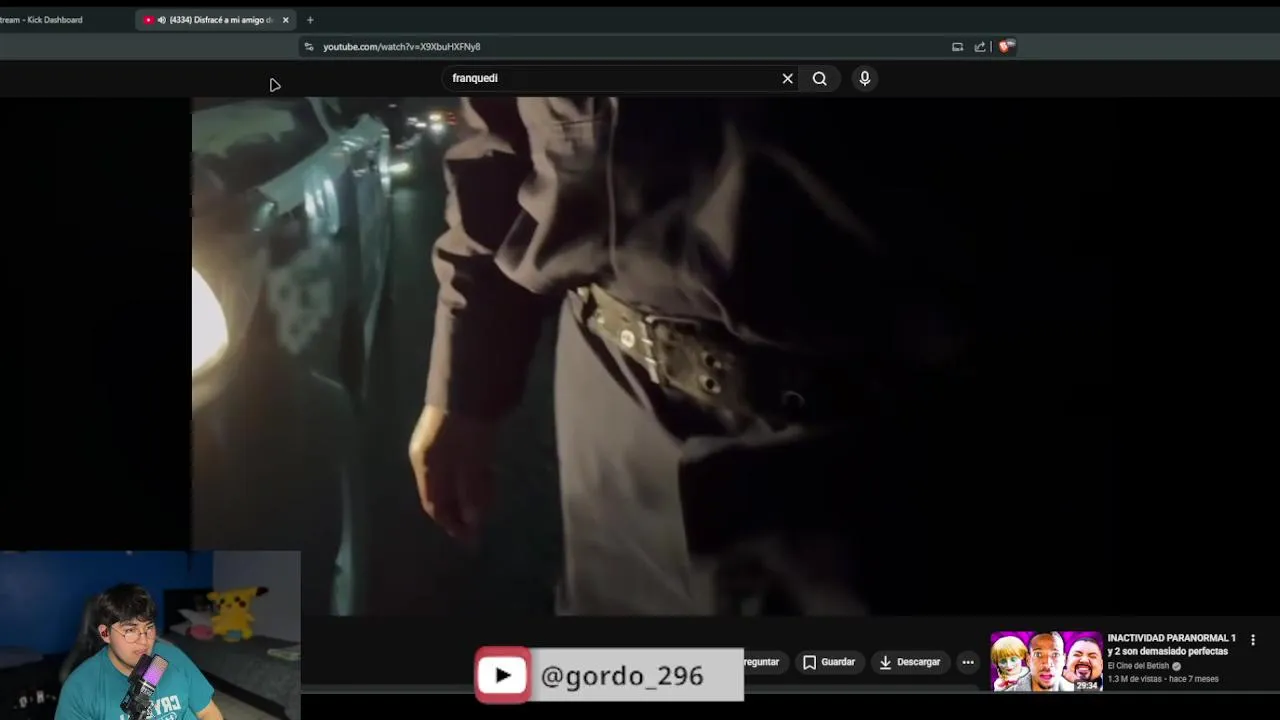1280x720 pixels.
Task: Open the INACTIVIDAD PARANORMAL video thumbnail
Action: point(1046,661)
